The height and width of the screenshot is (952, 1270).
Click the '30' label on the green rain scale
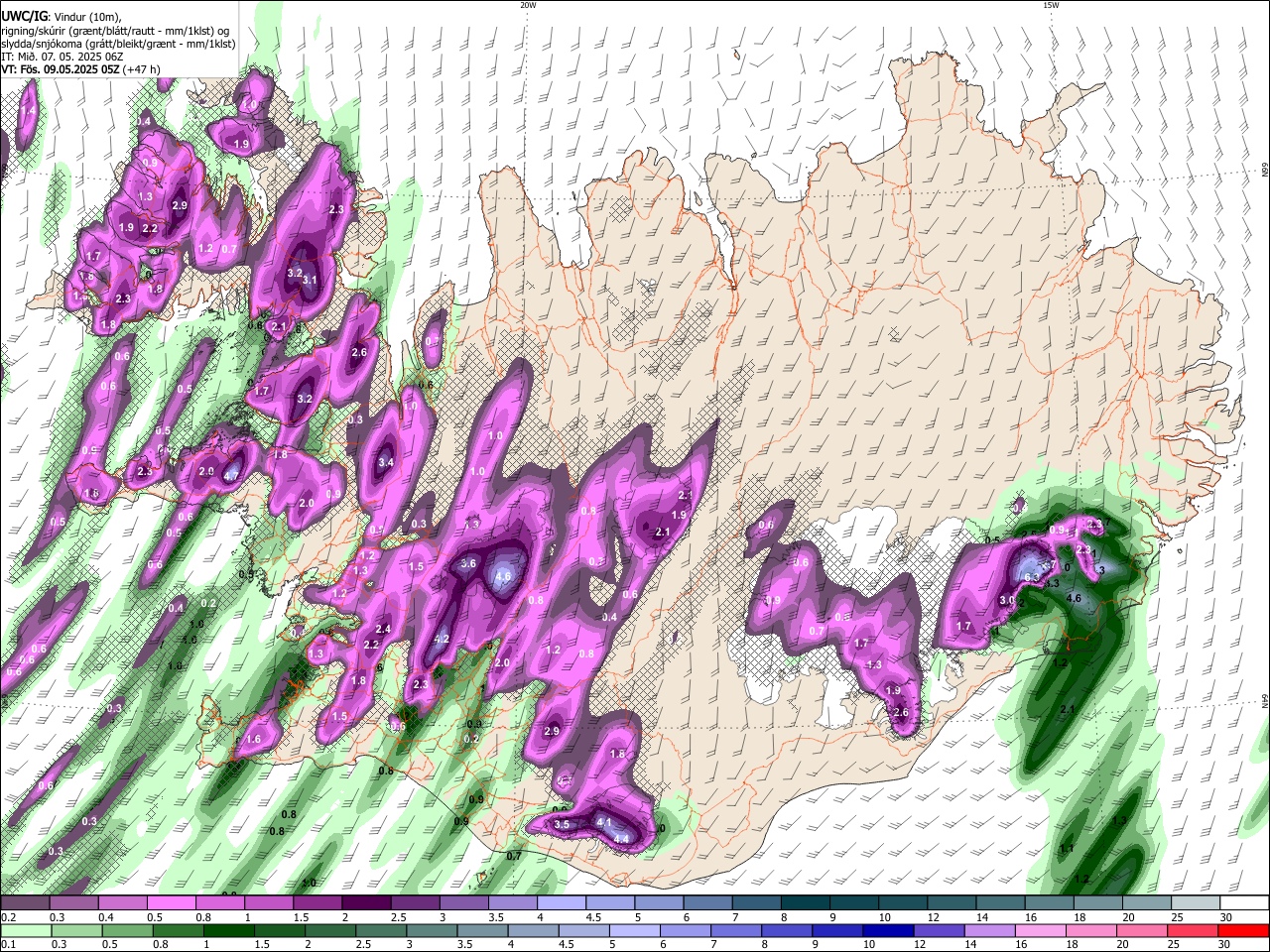tap(1223, 945)
